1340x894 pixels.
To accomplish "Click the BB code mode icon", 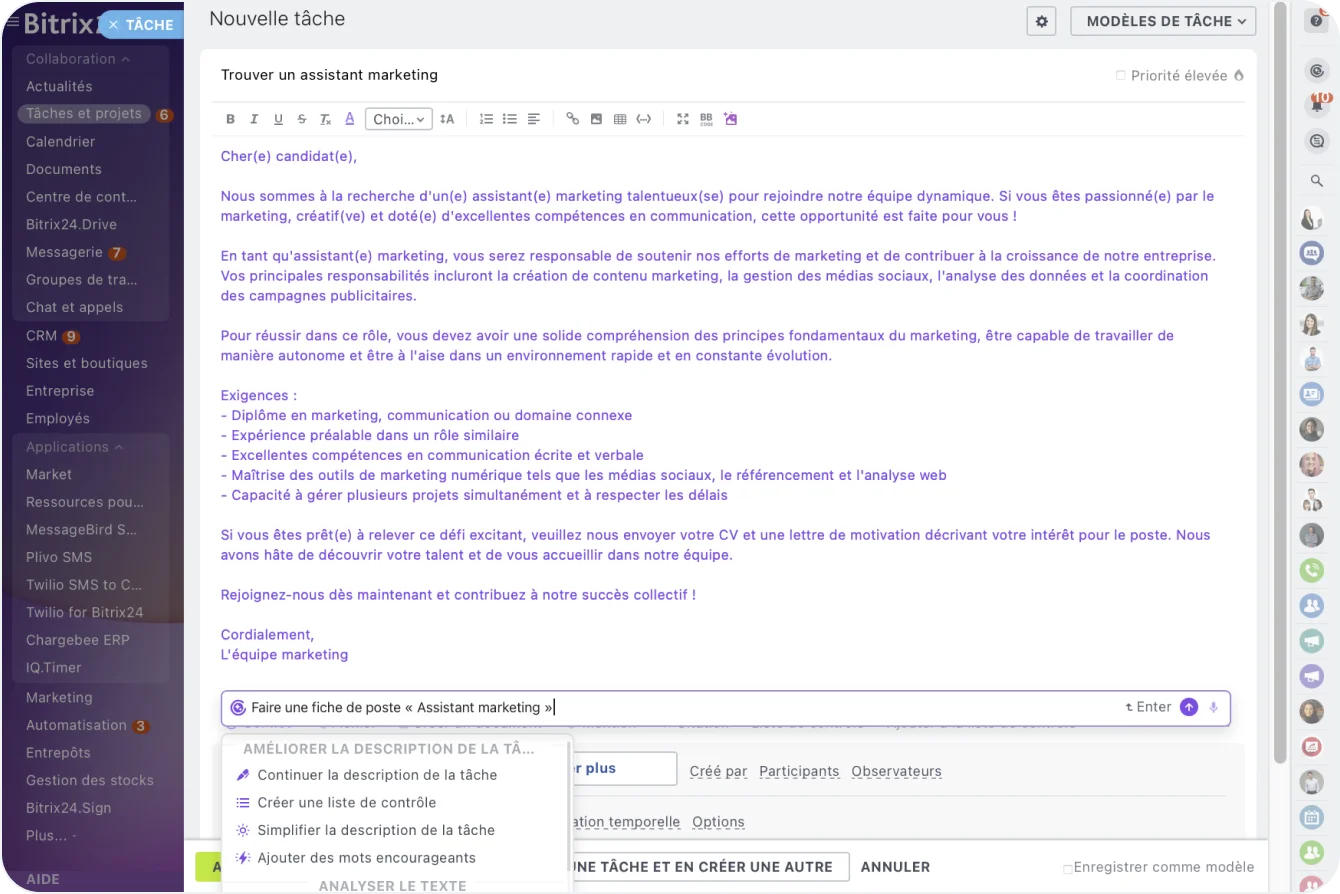I will (706, 119).
